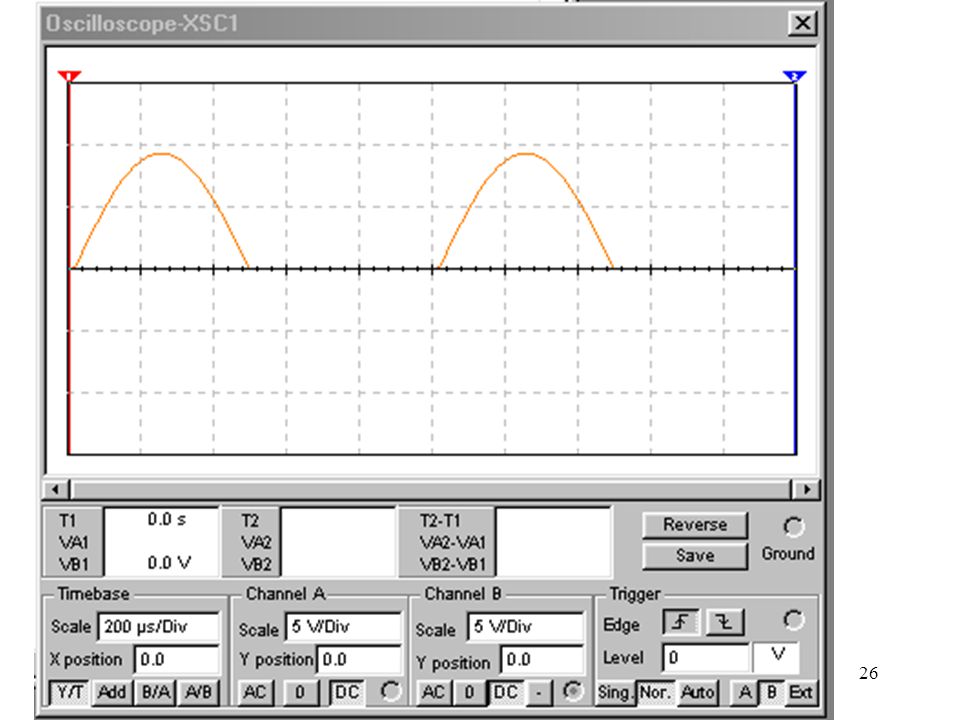This screenshot has width=960, height=720.
Task: Close the Oscilloscope-XSC1 window
Action: (x=802, y=23)
